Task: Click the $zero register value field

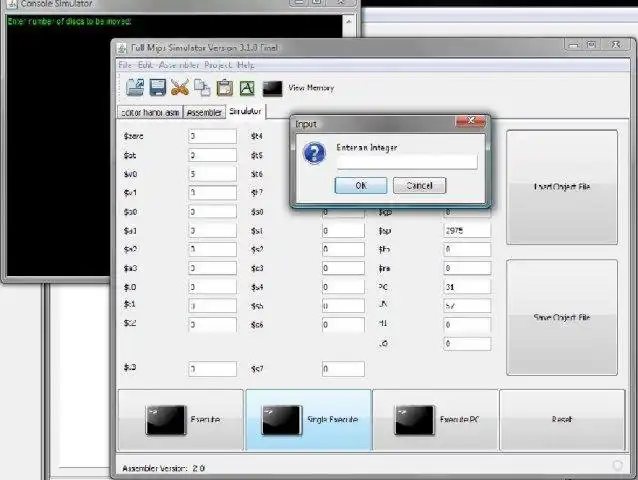Action: click(212, 136)
